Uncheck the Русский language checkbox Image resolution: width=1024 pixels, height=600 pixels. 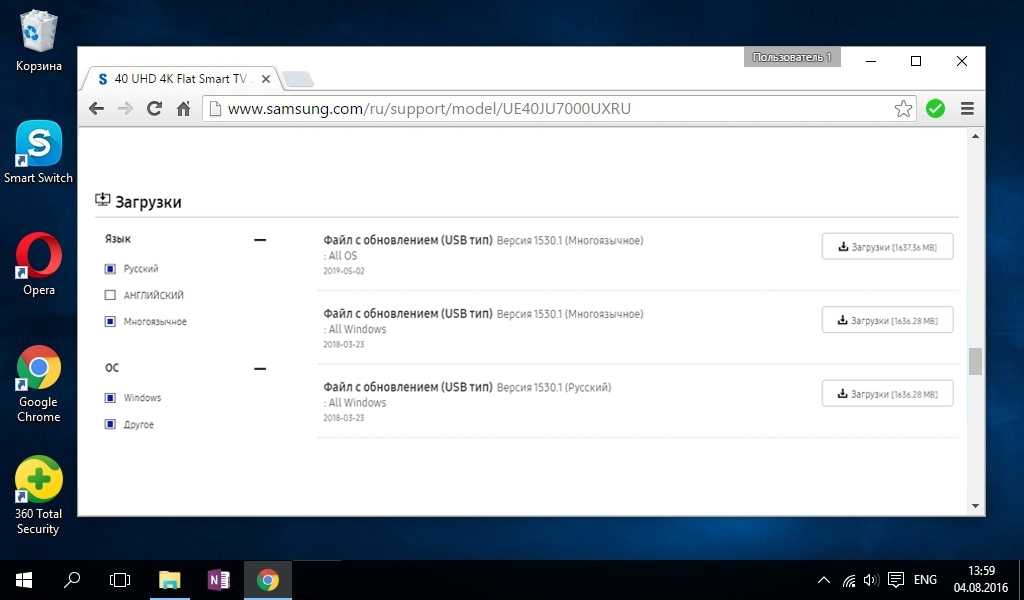click(x=110, y=269)
